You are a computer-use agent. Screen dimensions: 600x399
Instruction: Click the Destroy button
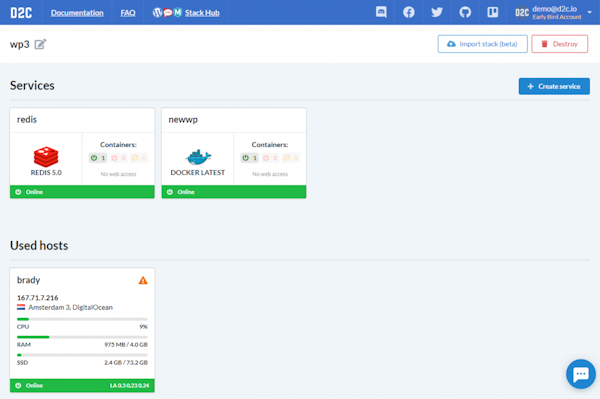coord(559,44)
